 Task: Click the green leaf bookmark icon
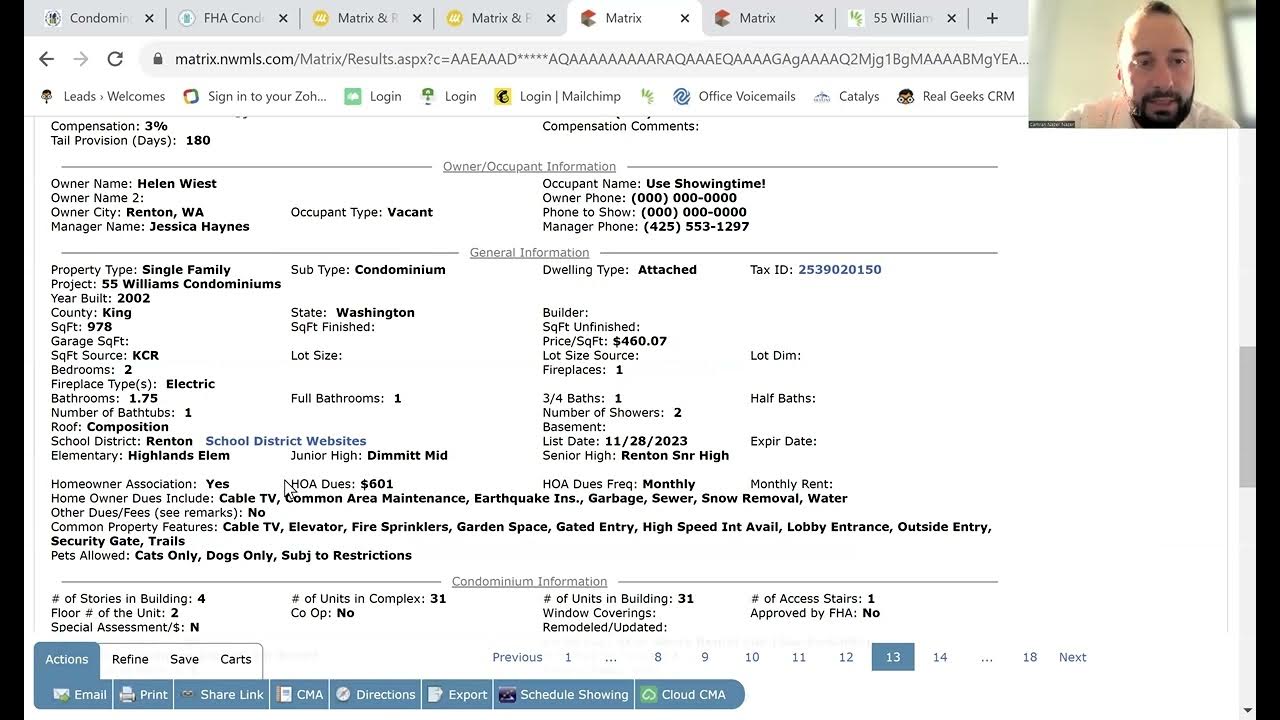click(x=648, y=96)
